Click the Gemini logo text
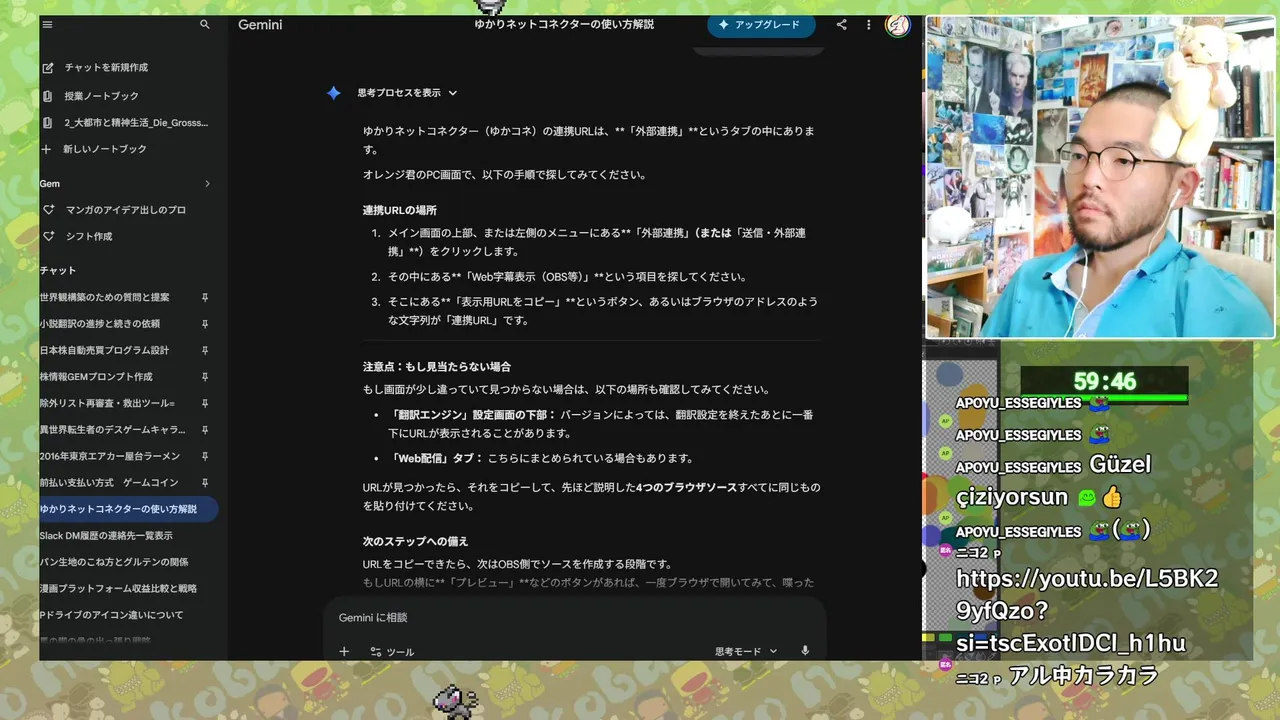This screenshot has width=1280, height=720. tap(260, 25)
